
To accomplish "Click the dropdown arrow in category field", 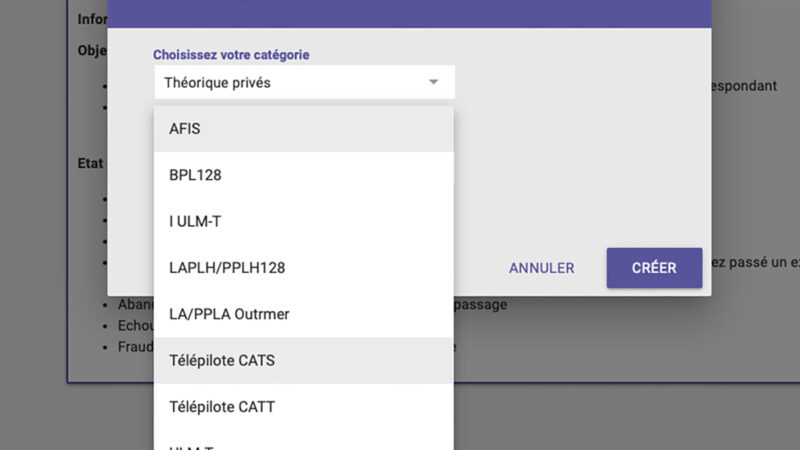I will pyautogui.click(x=433, y=82).
